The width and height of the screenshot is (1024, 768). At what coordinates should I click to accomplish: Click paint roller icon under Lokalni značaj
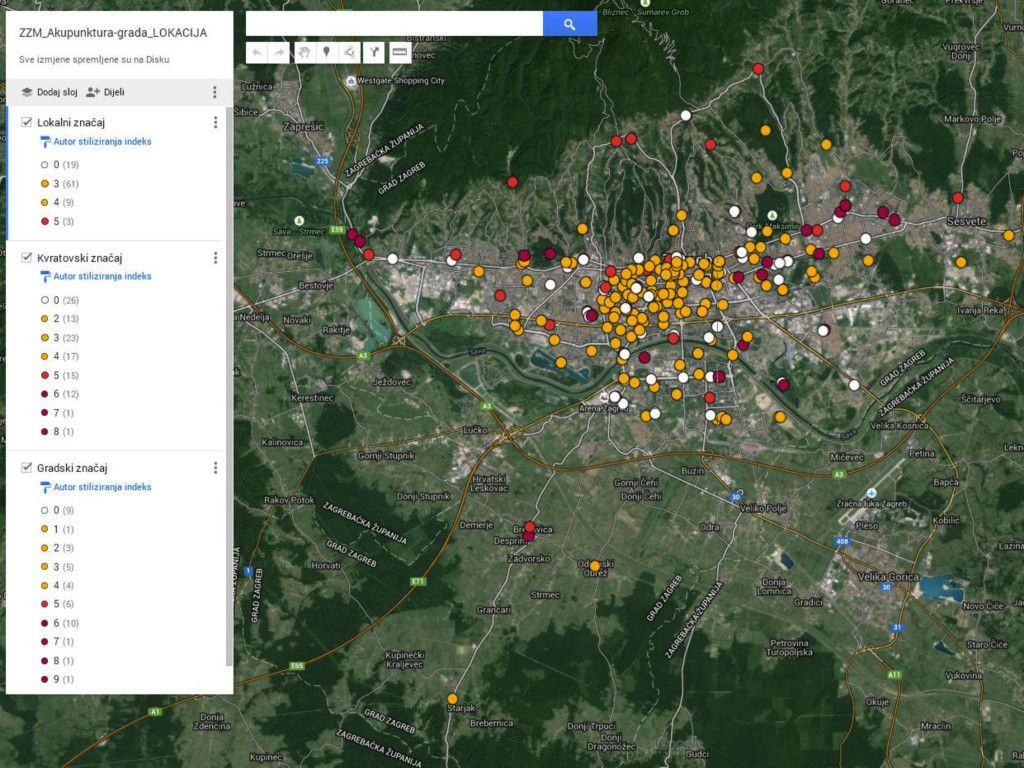coord(45,142)
